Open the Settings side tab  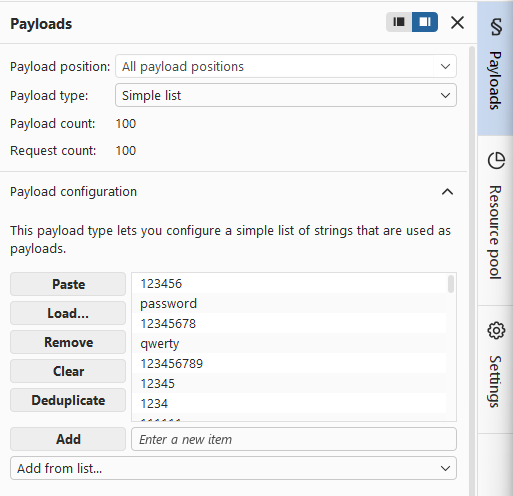495,369
